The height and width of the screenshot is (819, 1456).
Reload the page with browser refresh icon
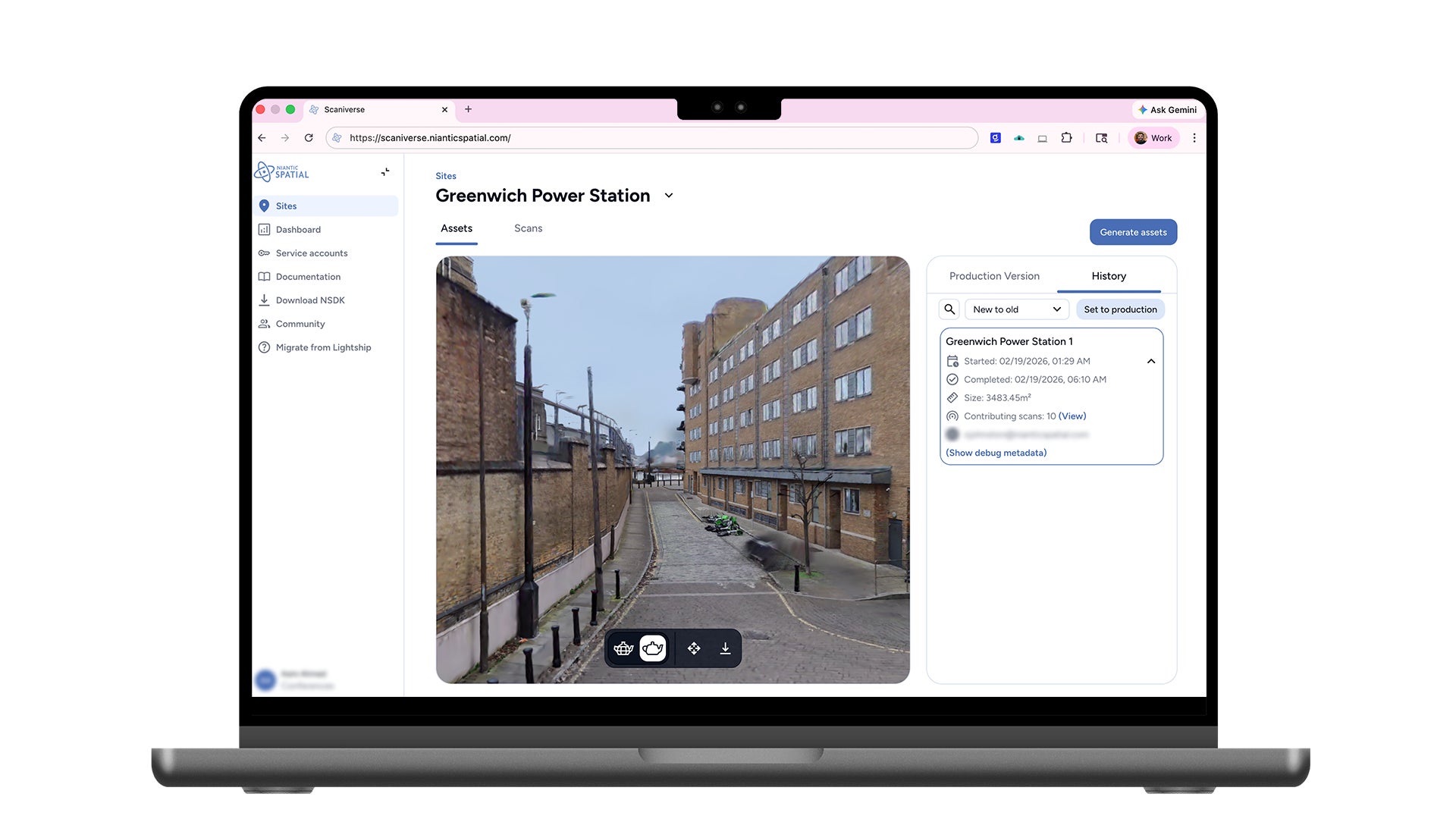click(x=309, y=138)
